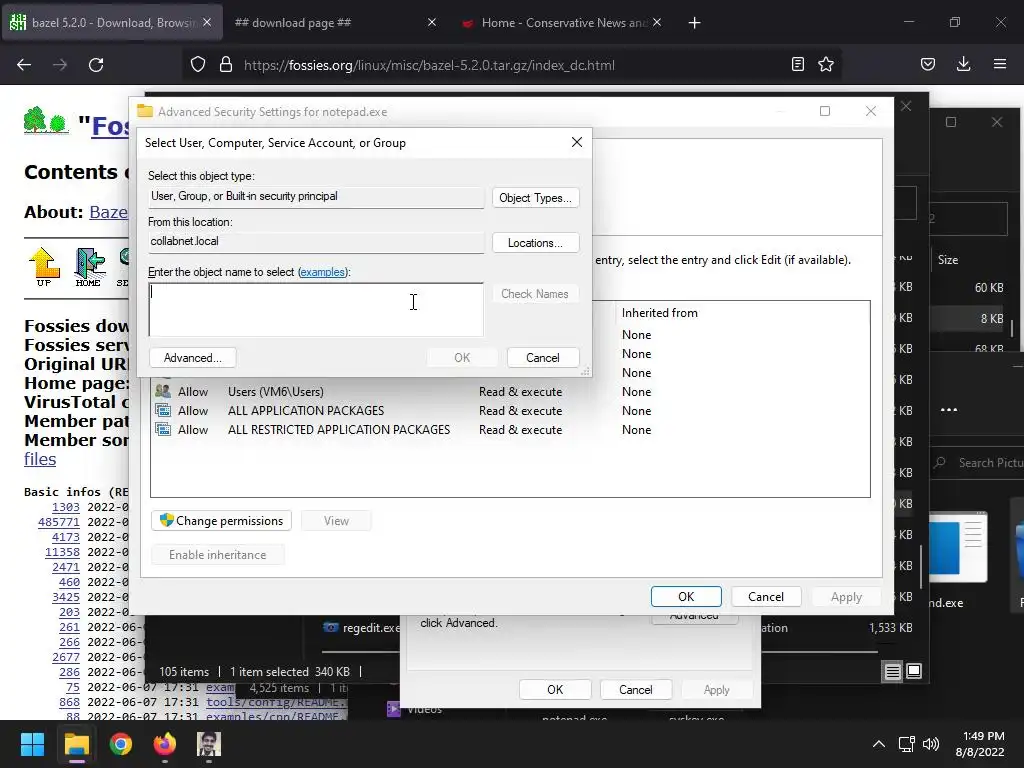1024x768 pixels.
Task: Click the Fossies tree logo
Action: click(x=45, y=122)
